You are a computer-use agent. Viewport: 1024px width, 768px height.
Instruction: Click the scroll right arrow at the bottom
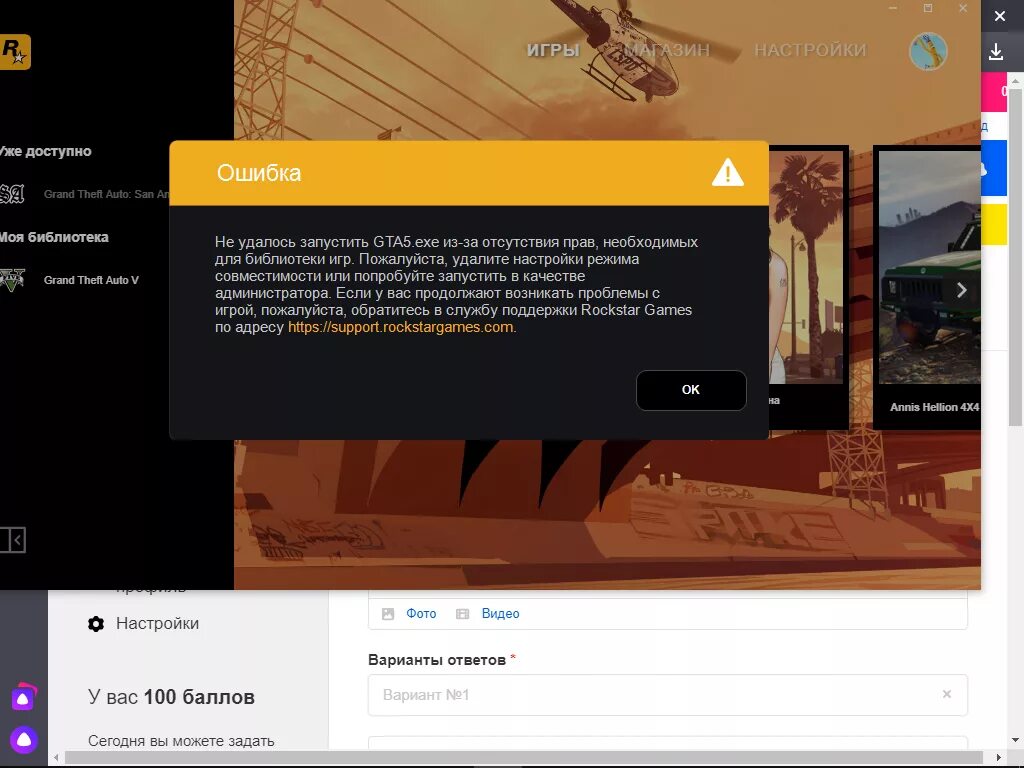(999, 758)
